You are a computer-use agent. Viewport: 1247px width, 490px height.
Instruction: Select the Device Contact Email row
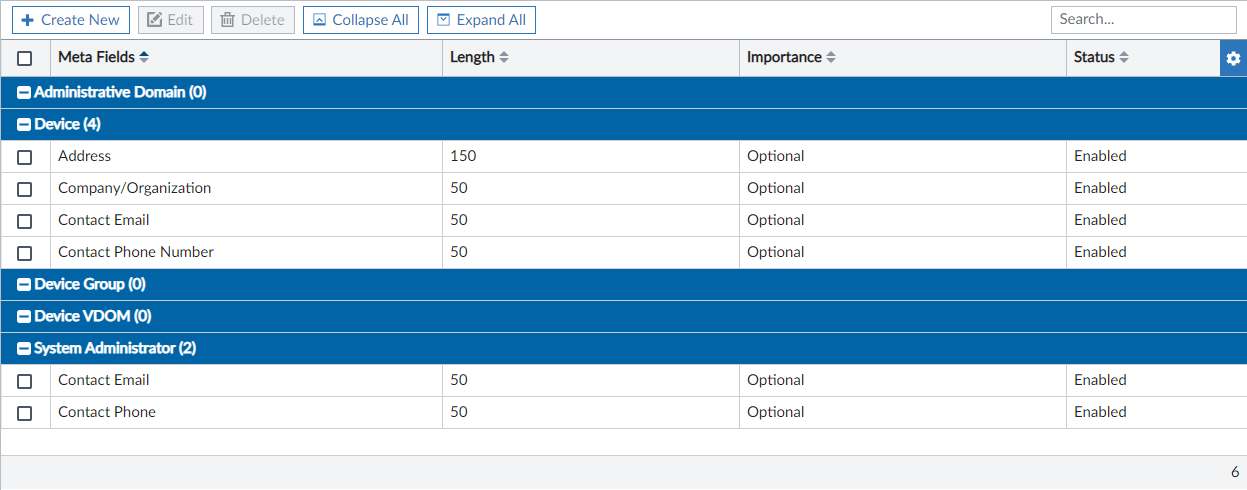[x=25, y=221]
